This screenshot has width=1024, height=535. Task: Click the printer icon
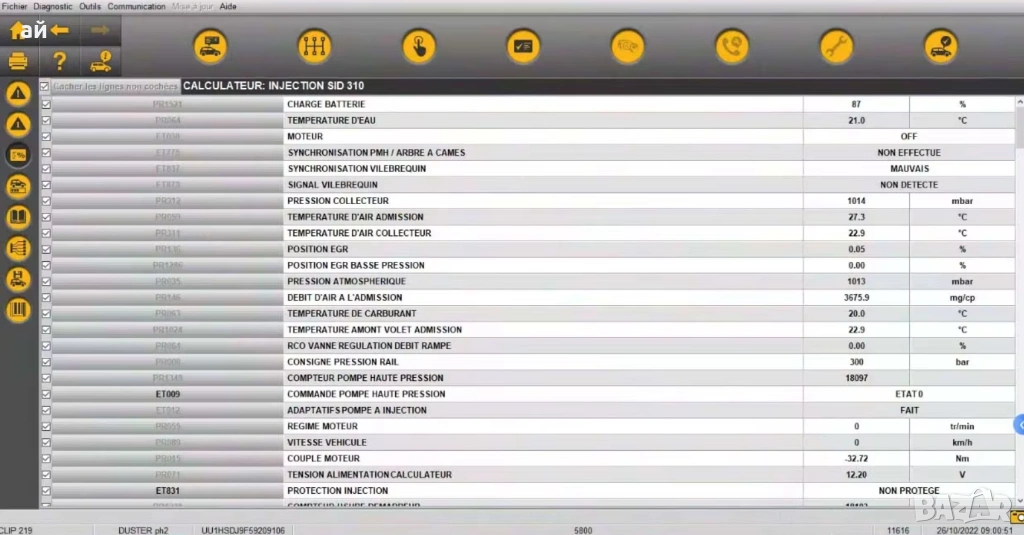point(18,62)
